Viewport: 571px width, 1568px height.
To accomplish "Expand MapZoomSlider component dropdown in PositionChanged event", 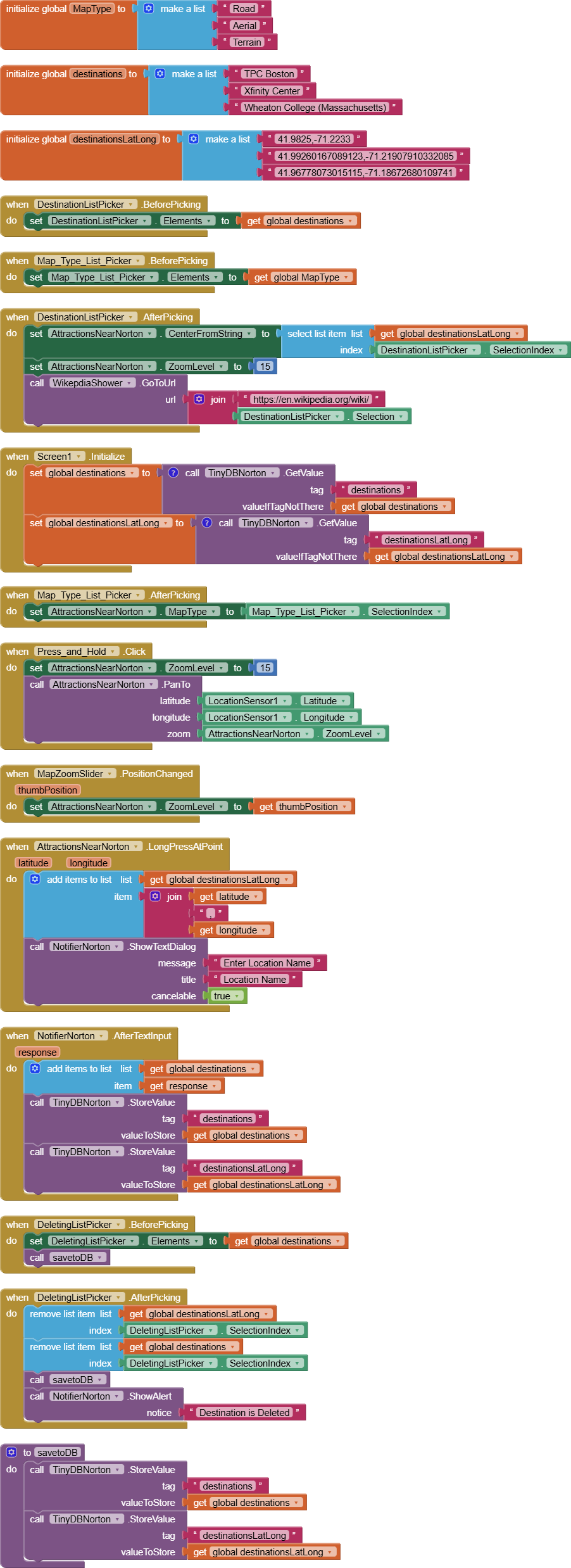I will click(x=111, y=774).
